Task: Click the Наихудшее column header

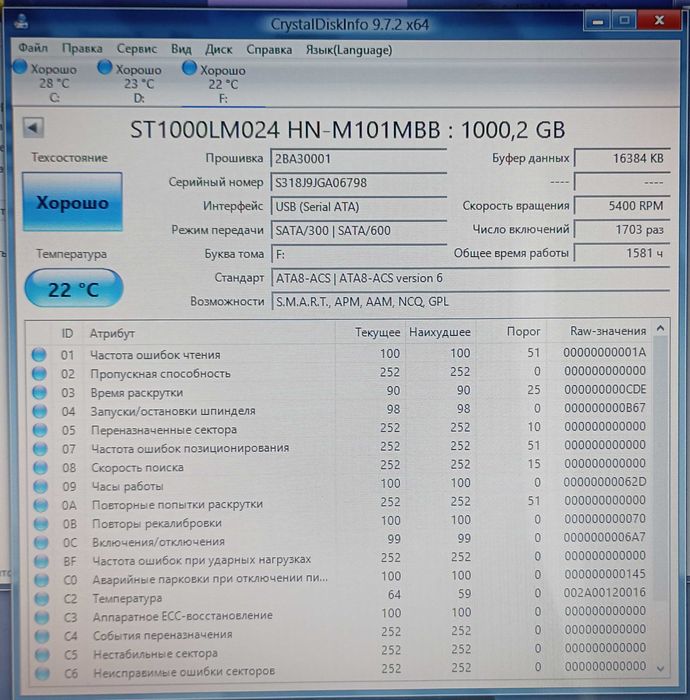Action: coord(440,332)
